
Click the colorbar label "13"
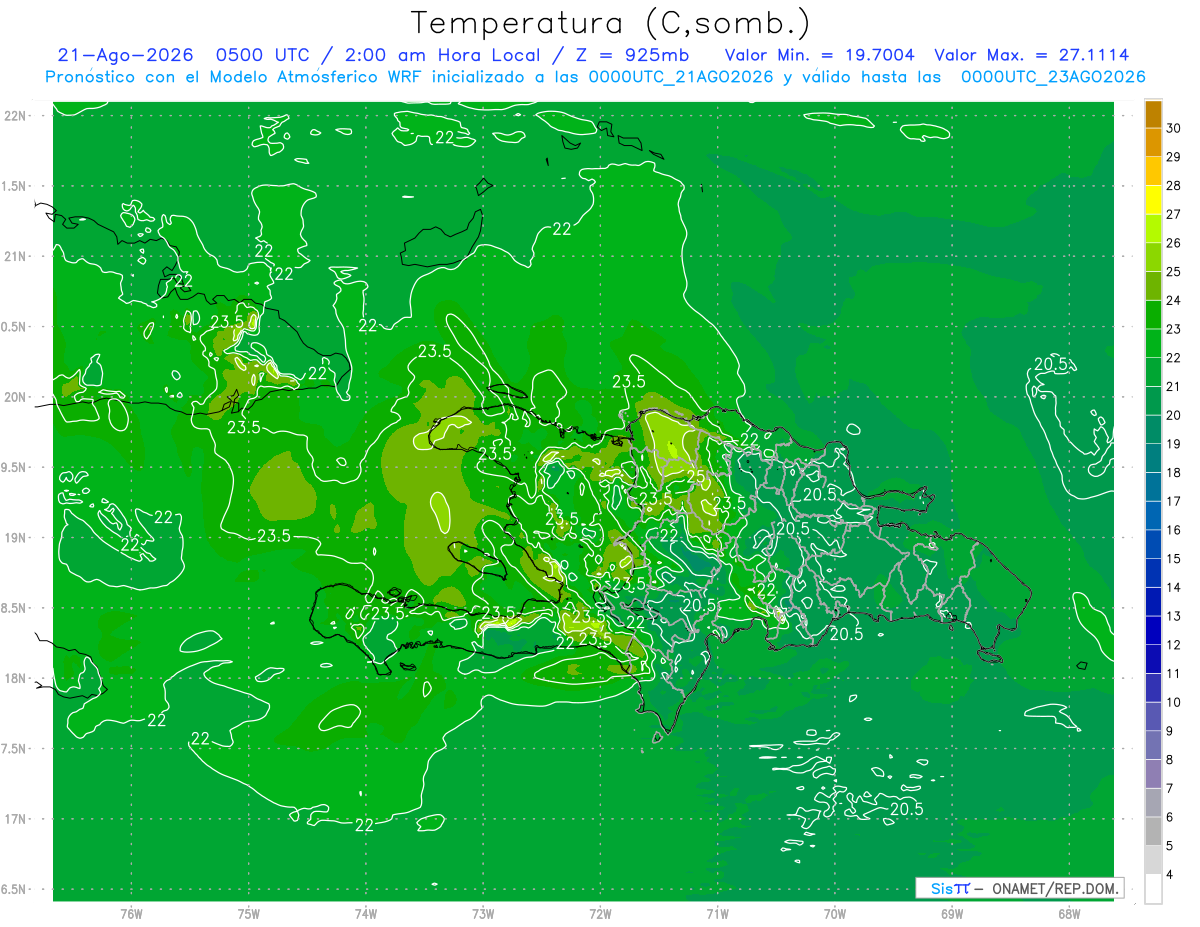pyautogui.click(x=1174, y=616)
